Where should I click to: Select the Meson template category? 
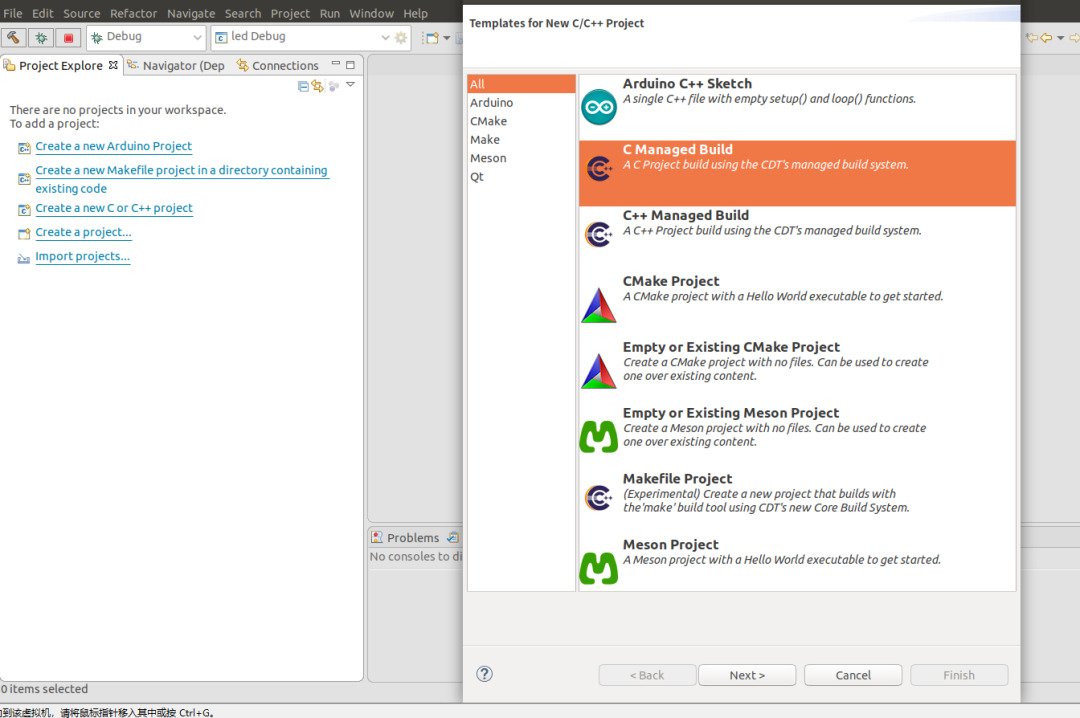pyautogui.click(x=521, y=158)
